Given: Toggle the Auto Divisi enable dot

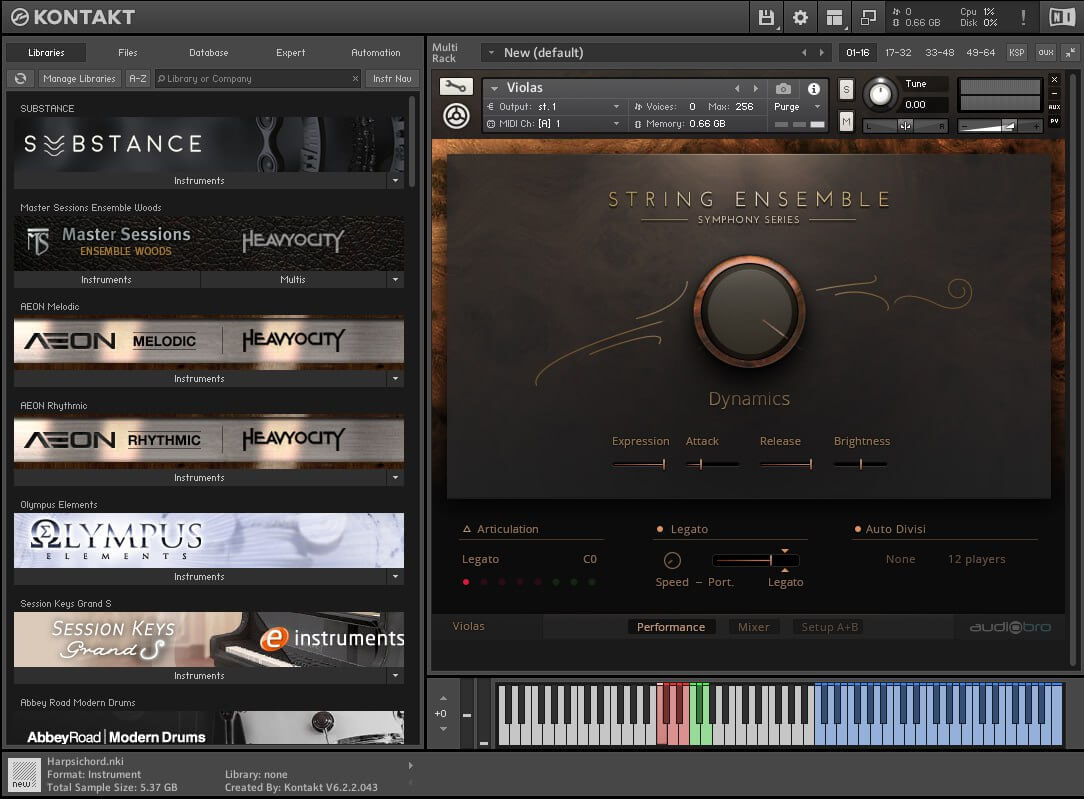Looking at the screenshot, I should pyautogui.click(x=858, y=529).
